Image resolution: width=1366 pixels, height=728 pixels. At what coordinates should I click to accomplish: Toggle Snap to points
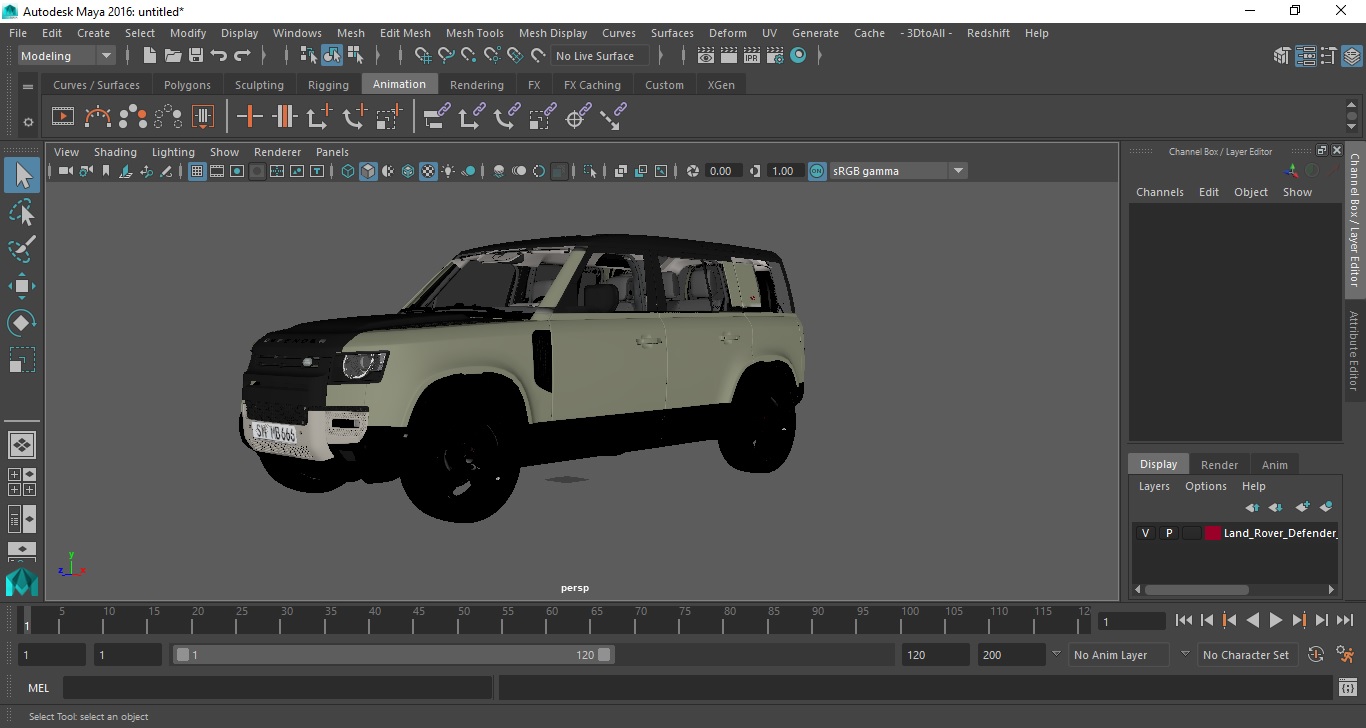pos(469,55)
